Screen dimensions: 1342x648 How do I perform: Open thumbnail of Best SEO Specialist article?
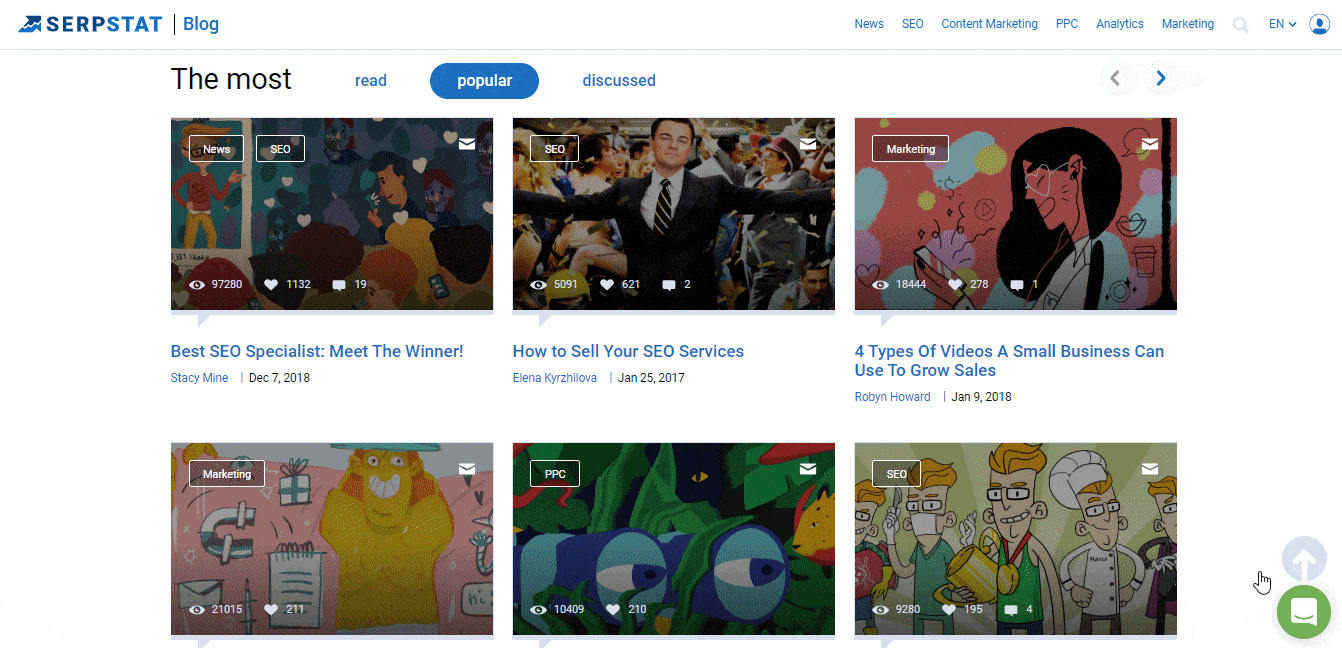click(x=332, y=214)
